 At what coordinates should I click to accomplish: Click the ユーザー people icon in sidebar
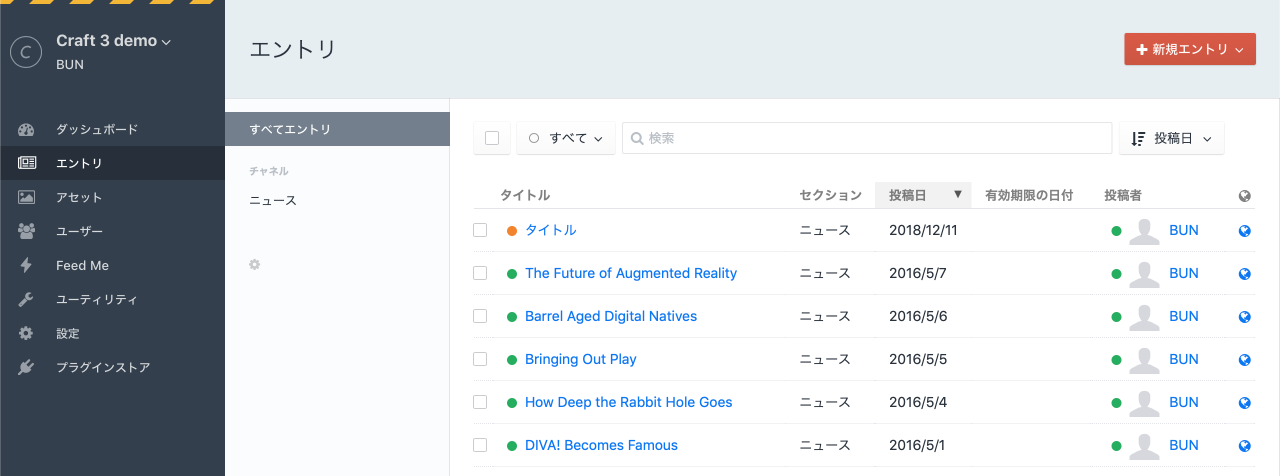[27, 231]
